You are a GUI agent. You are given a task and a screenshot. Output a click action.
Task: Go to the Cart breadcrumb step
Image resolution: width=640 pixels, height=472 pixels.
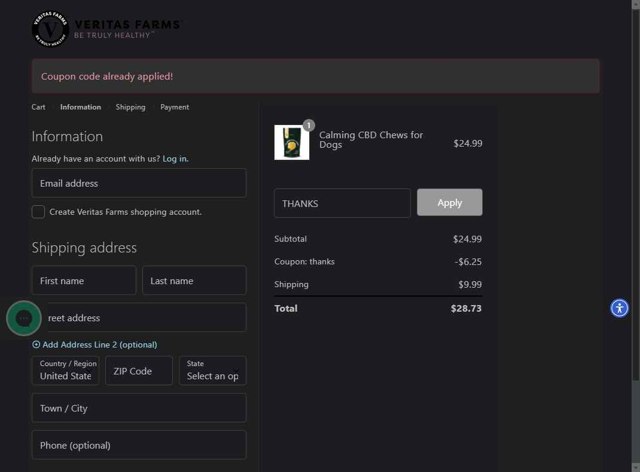click(x=38, y=107)
